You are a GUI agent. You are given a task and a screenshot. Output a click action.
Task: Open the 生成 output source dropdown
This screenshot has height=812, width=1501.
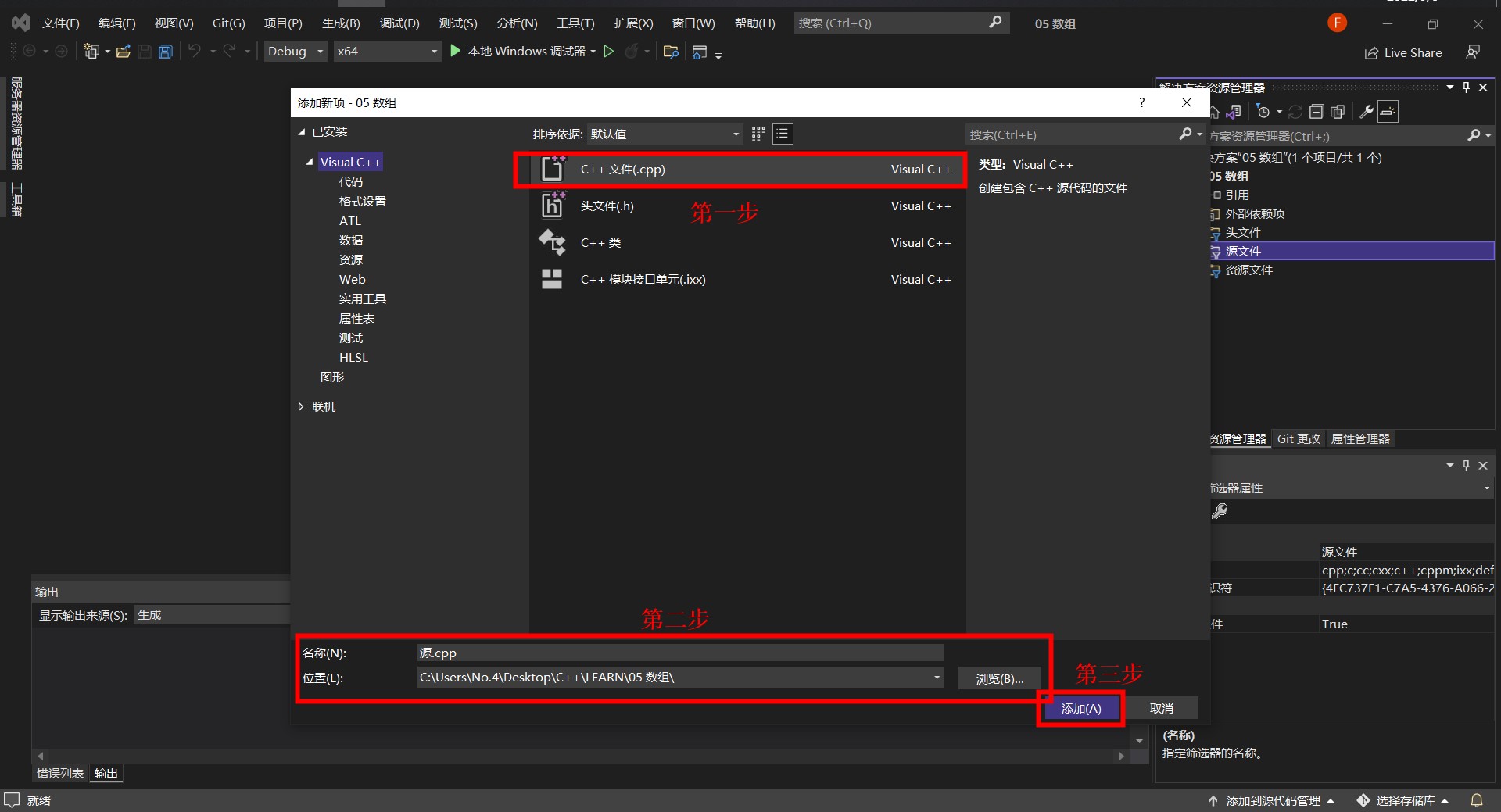point(211,615)
